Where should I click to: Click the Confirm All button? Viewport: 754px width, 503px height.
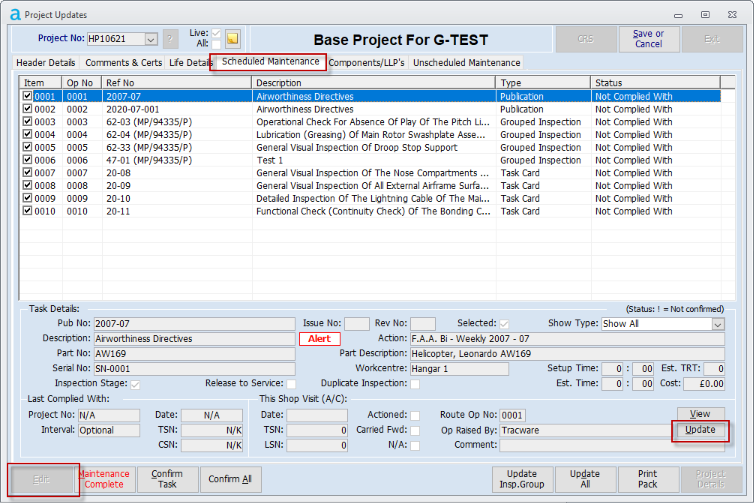[x=230, y=479]
